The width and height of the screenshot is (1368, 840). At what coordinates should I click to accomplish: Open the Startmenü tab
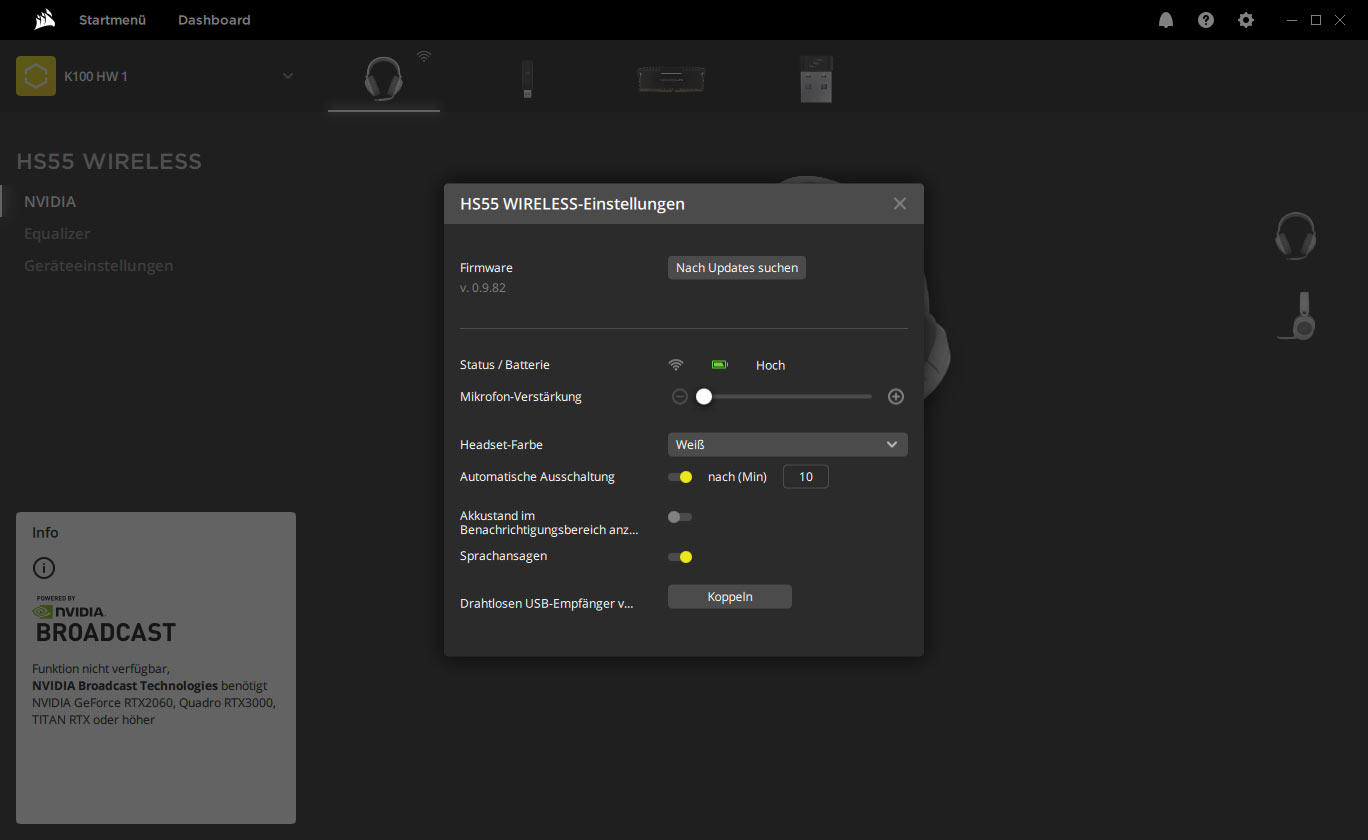pyautogui.click(x=113, y=20)
